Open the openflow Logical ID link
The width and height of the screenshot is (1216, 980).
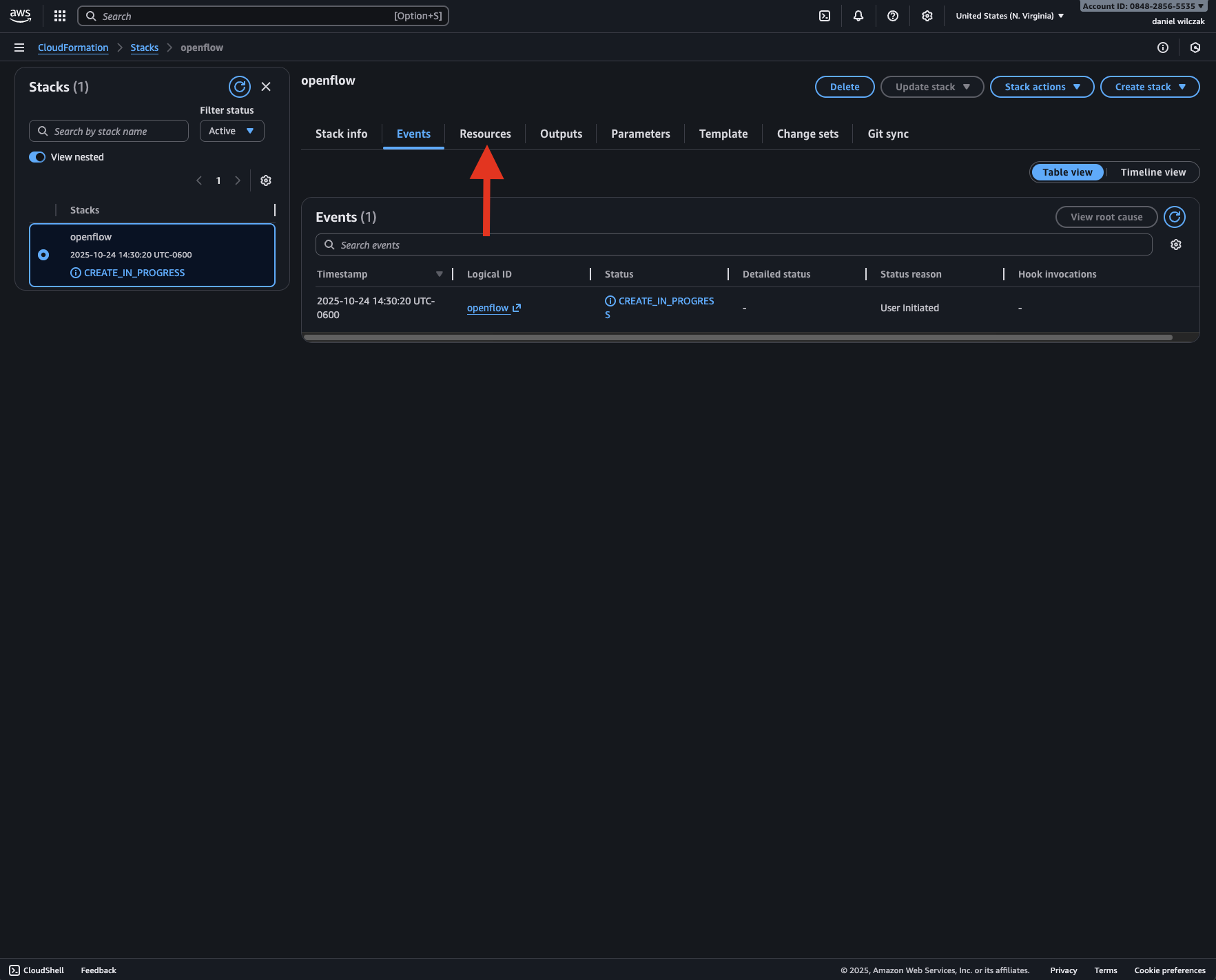click(488, 308)
